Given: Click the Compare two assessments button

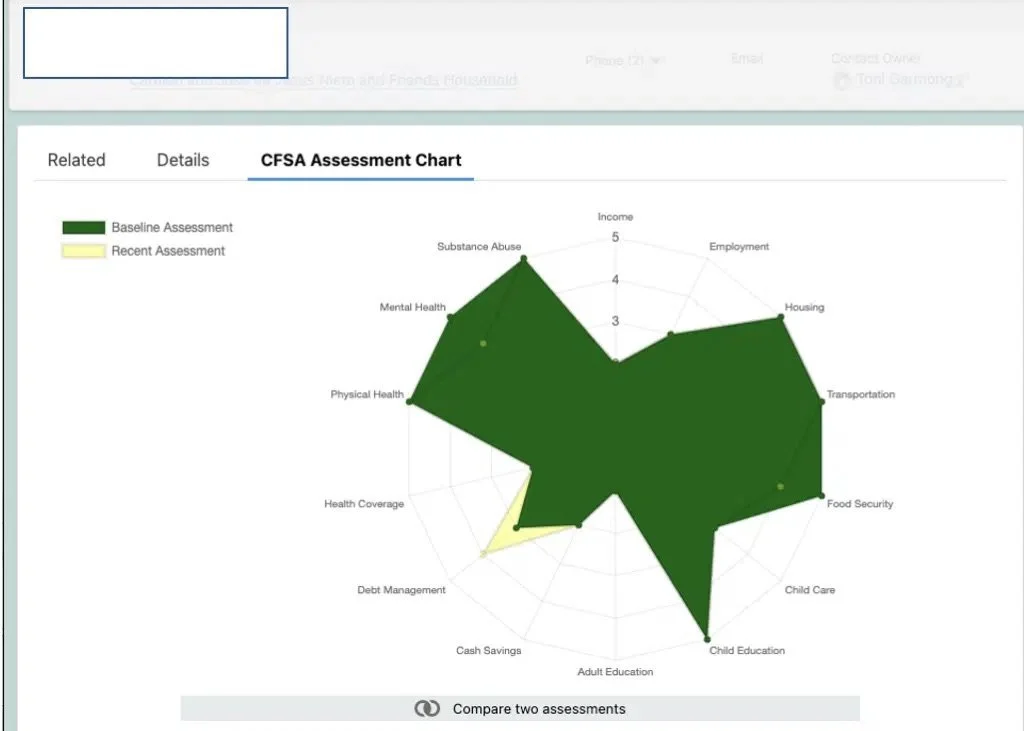Looking at the screenshot, I should [520, 709].
